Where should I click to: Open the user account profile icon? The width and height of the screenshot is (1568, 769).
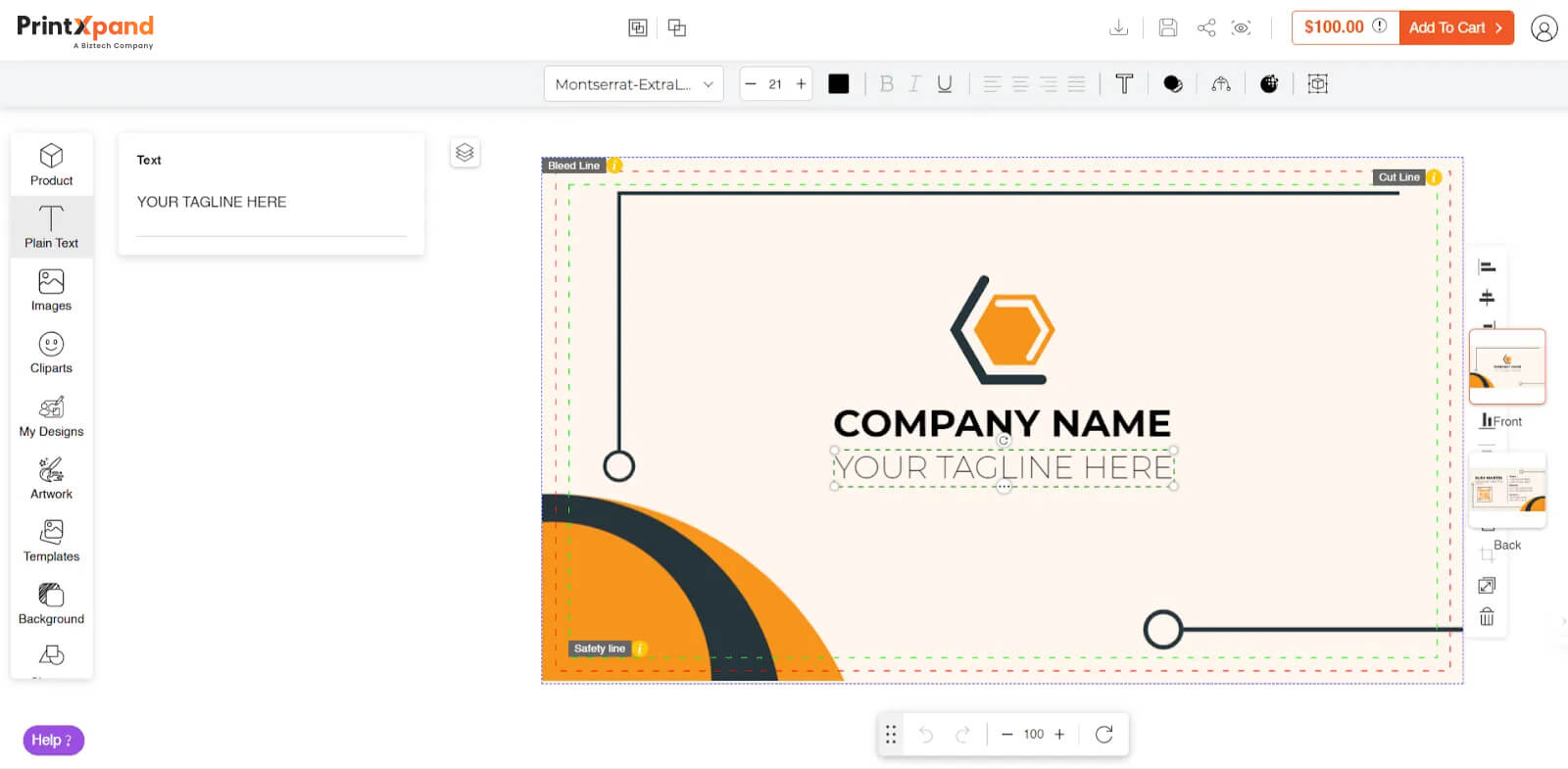pyautogui.click(x=1543, y=28)
